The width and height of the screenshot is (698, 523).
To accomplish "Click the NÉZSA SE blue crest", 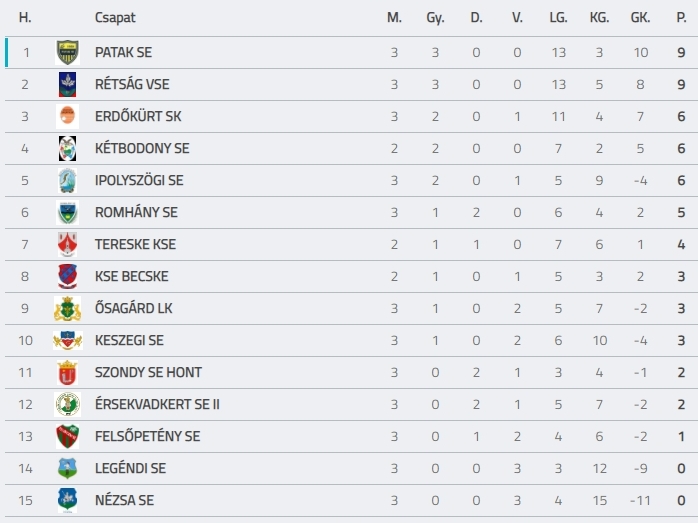I will (67, 501).
